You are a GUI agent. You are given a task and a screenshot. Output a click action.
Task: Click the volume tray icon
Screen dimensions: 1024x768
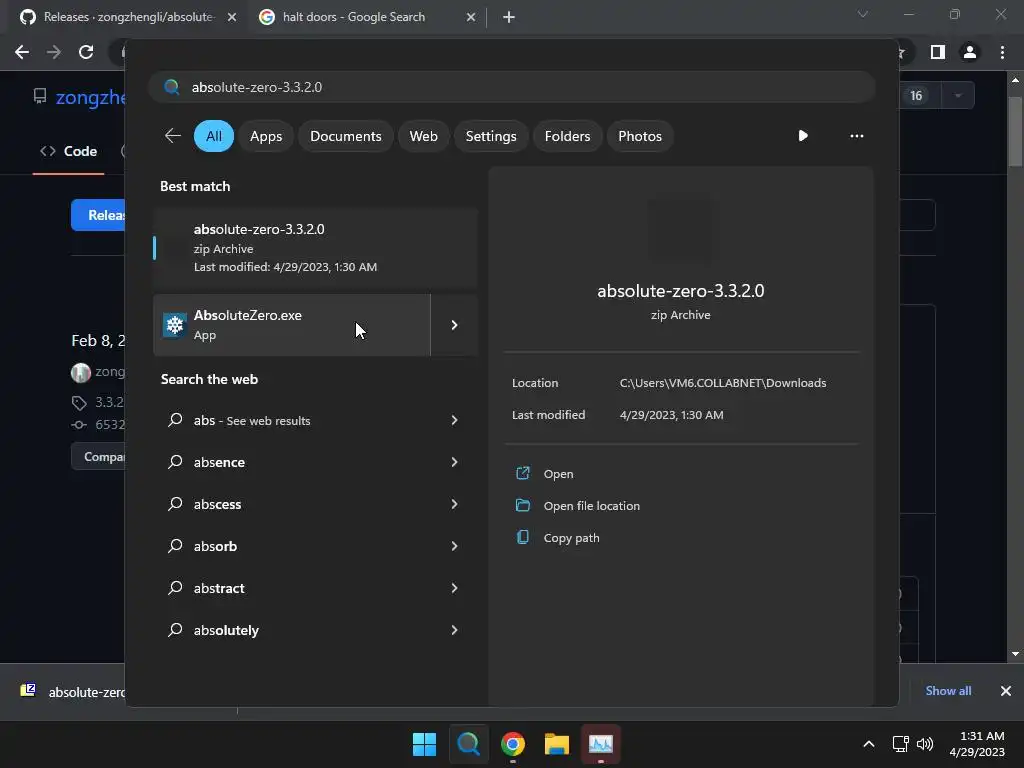click(924, 744)
